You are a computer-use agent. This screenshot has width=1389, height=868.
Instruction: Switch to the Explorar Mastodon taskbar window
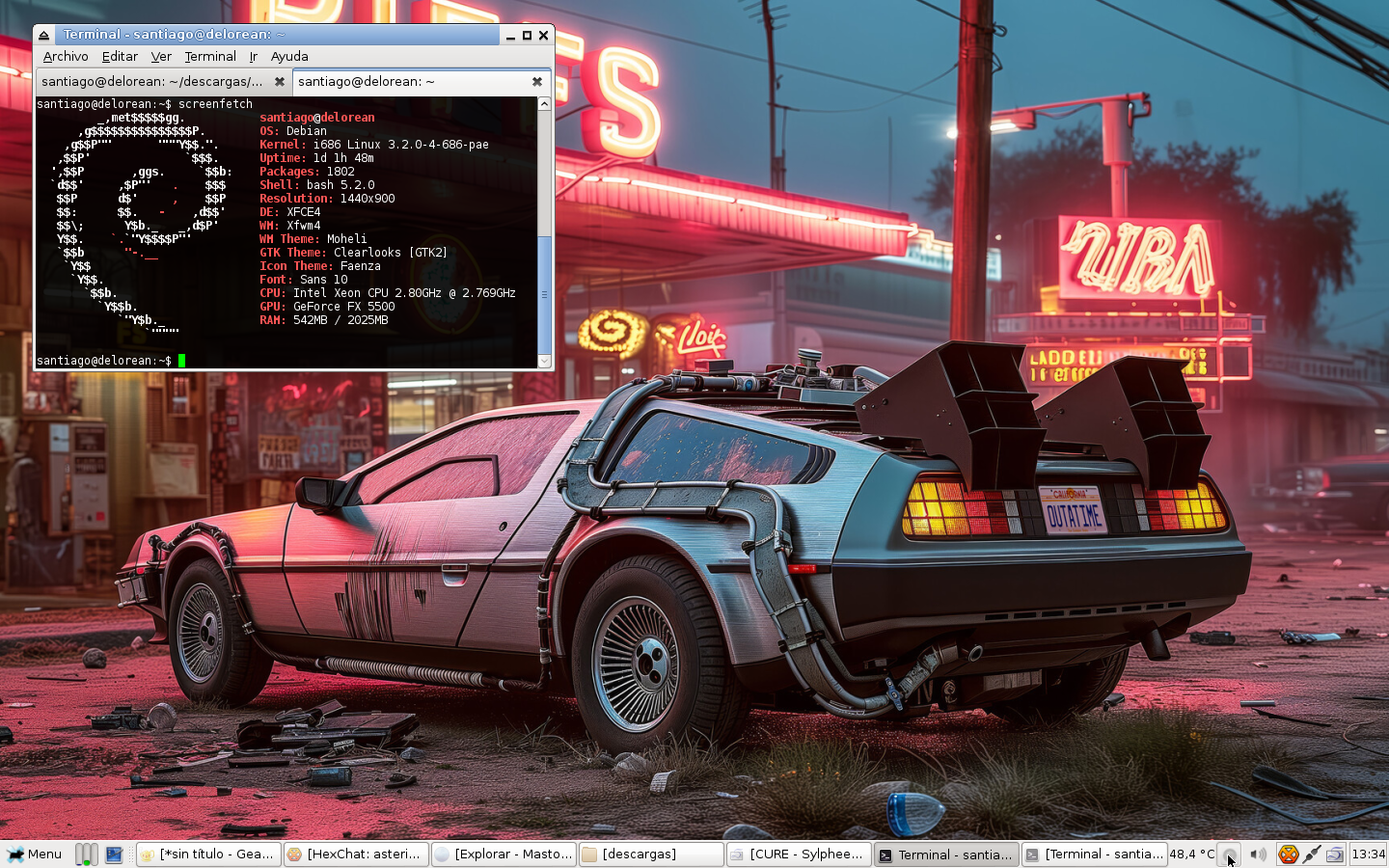tap(504, 854)
